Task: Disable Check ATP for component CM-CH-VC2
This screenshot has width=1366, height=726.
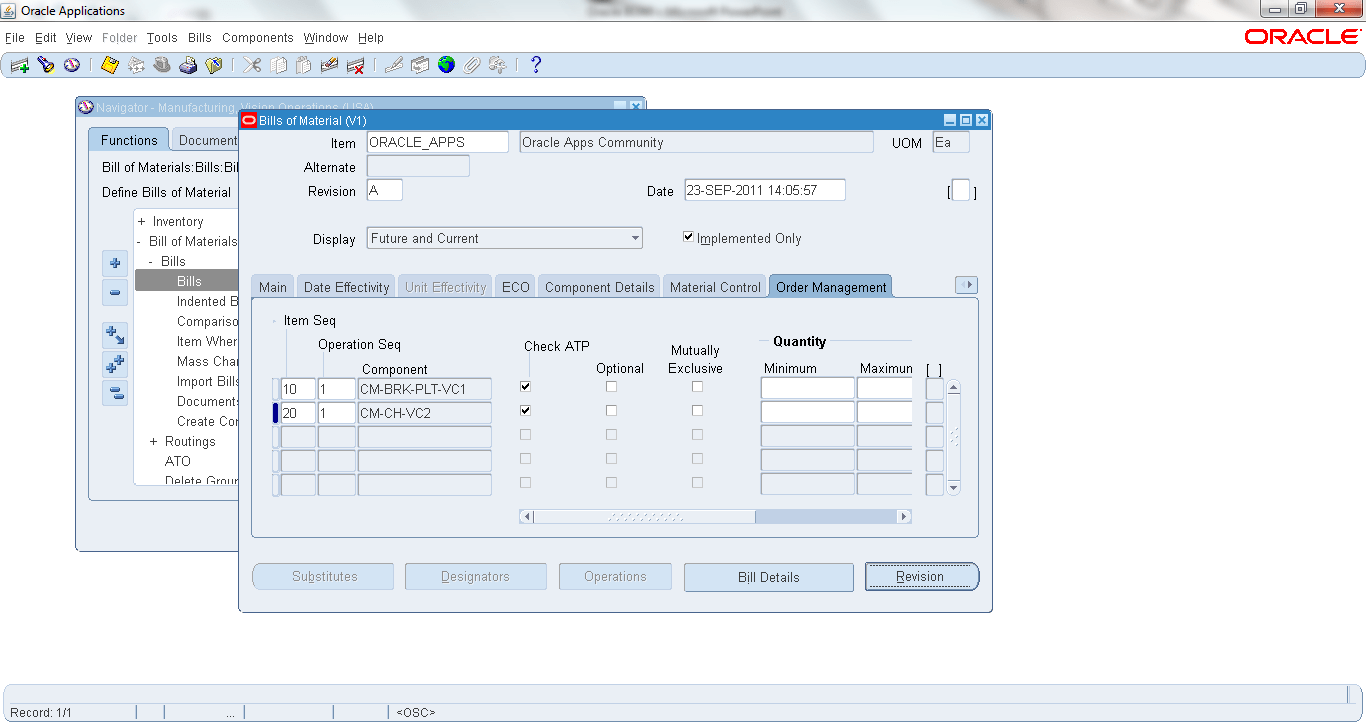Action: click(525, 410)
